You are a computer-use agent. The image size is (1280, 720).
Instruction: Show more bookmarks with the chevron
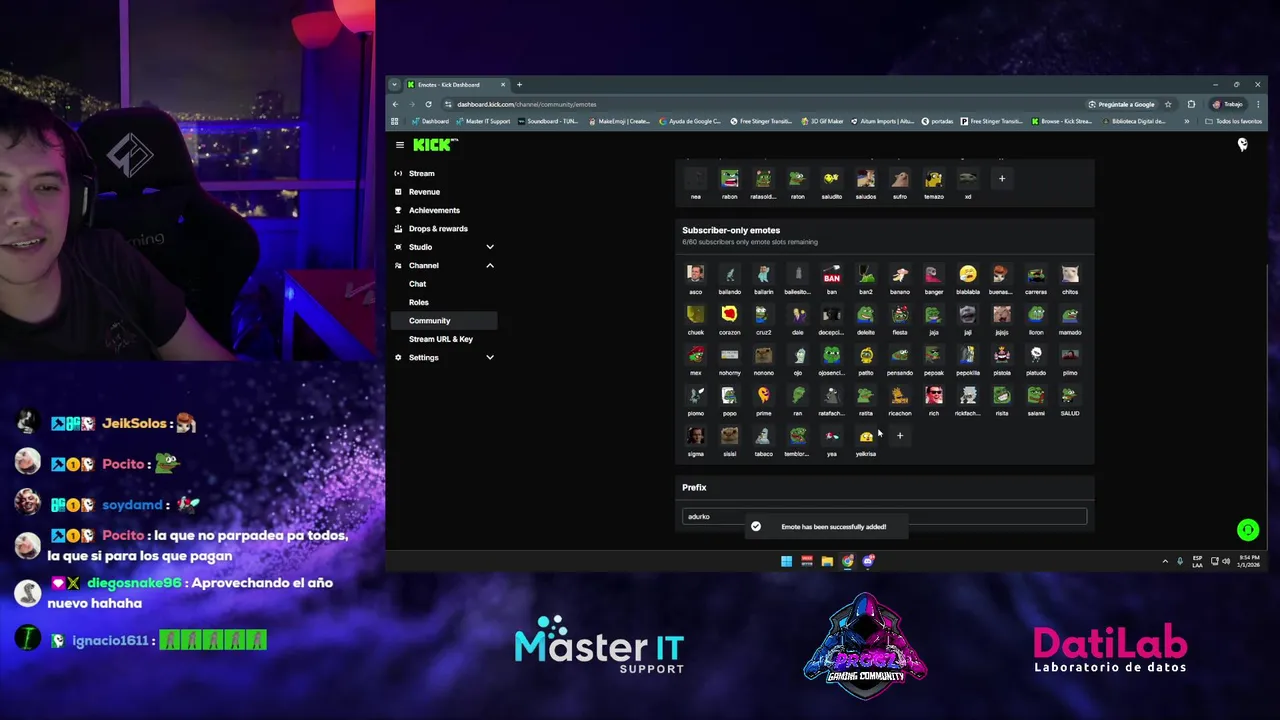tap(1187, 121)
